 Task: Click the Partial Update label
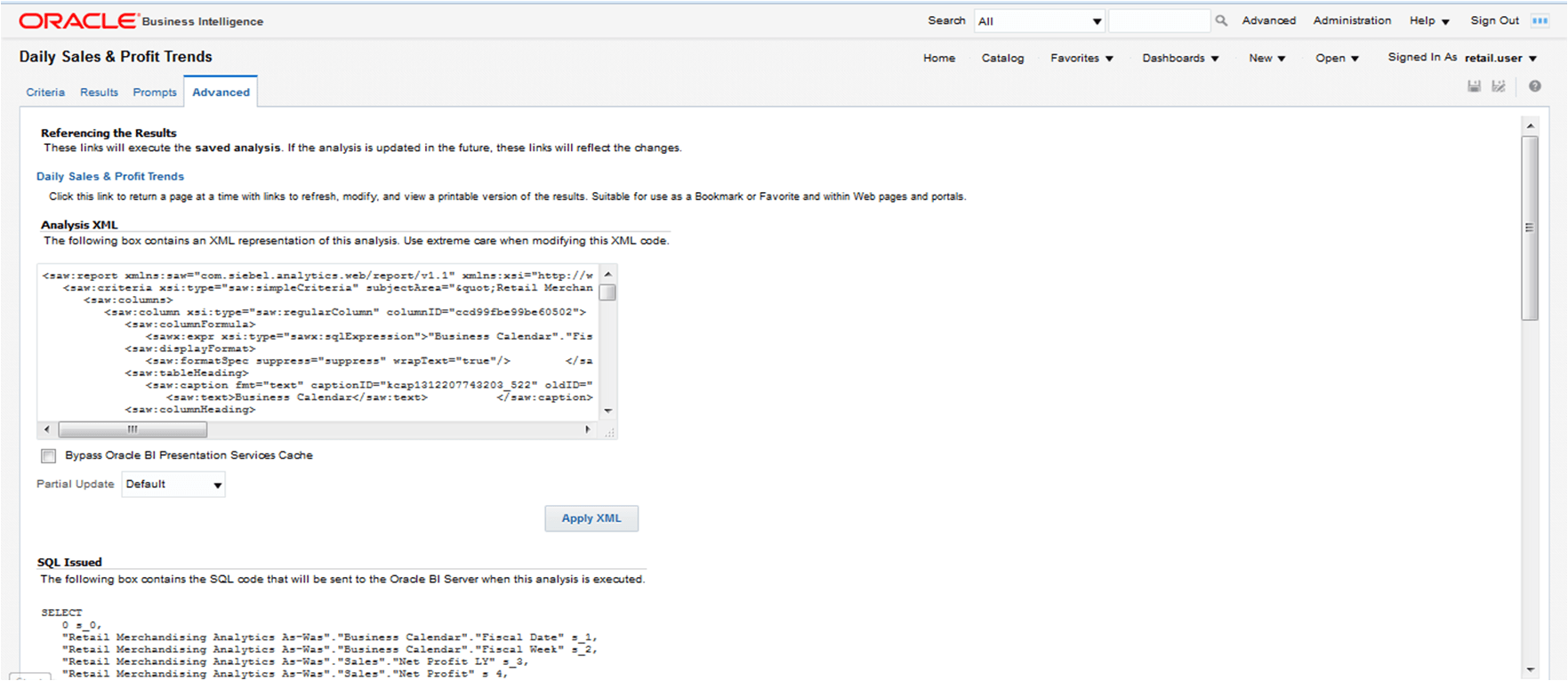point(76,485)
